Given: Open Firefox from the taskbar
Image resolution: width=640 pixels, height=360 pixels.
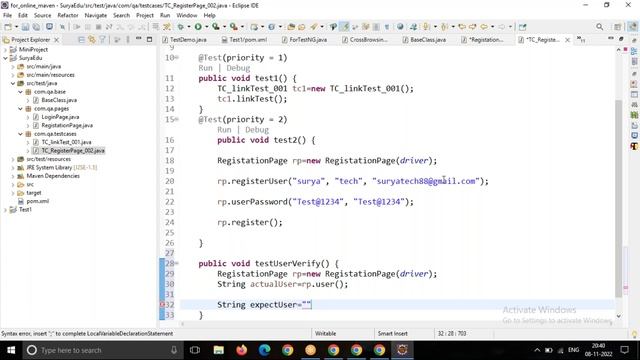Looking at the screenshot, I should pyautogui.click(x=242, y=350).
